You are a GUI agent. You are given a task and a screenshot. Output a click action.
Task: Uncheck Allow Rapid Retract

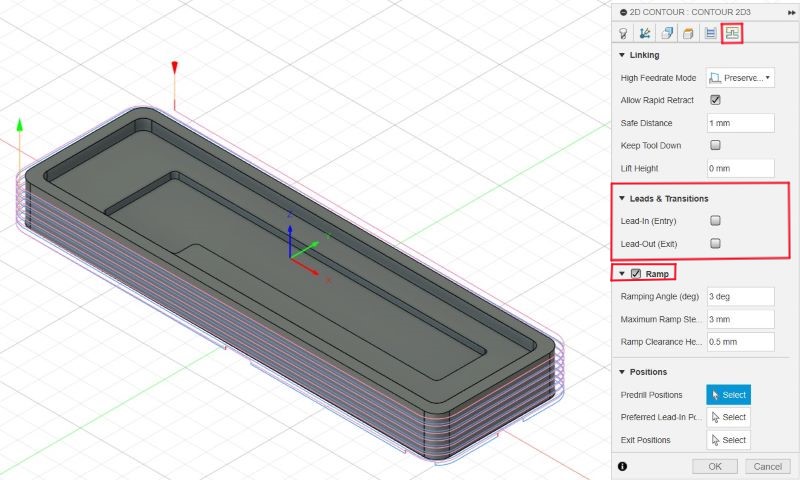(715, 100)
